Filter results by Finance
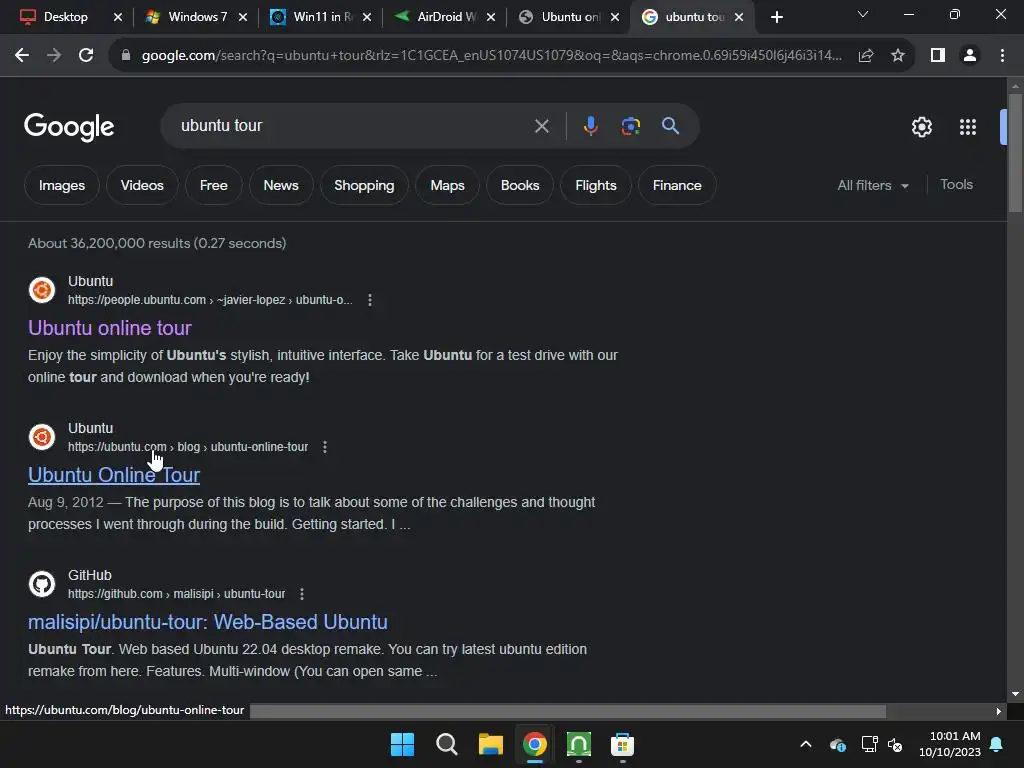Image resolution: width=1024 pixels, height=768 pixels. coord(677,185)
